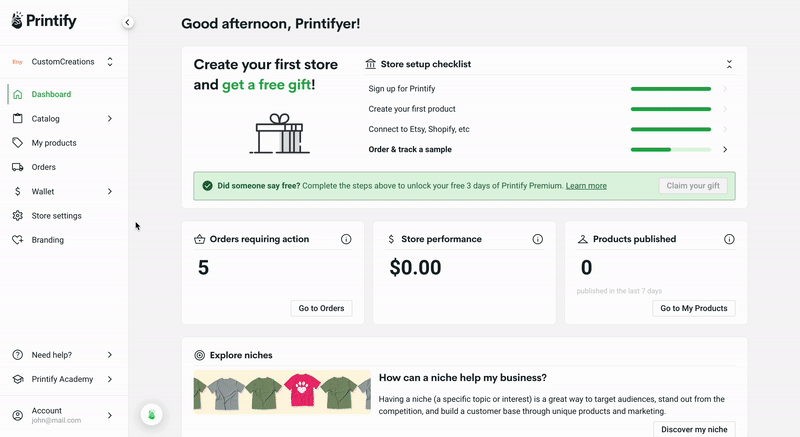
Task: Open the green Printify chat bubble icon
Action: (x=152, y=415)
